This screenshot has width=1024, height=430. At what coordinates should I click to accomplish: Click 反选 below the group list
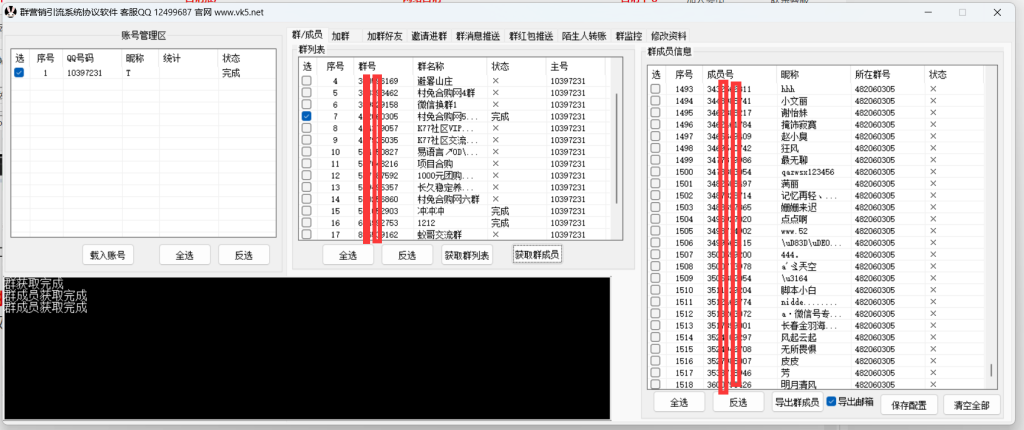[x=407, y=256]
